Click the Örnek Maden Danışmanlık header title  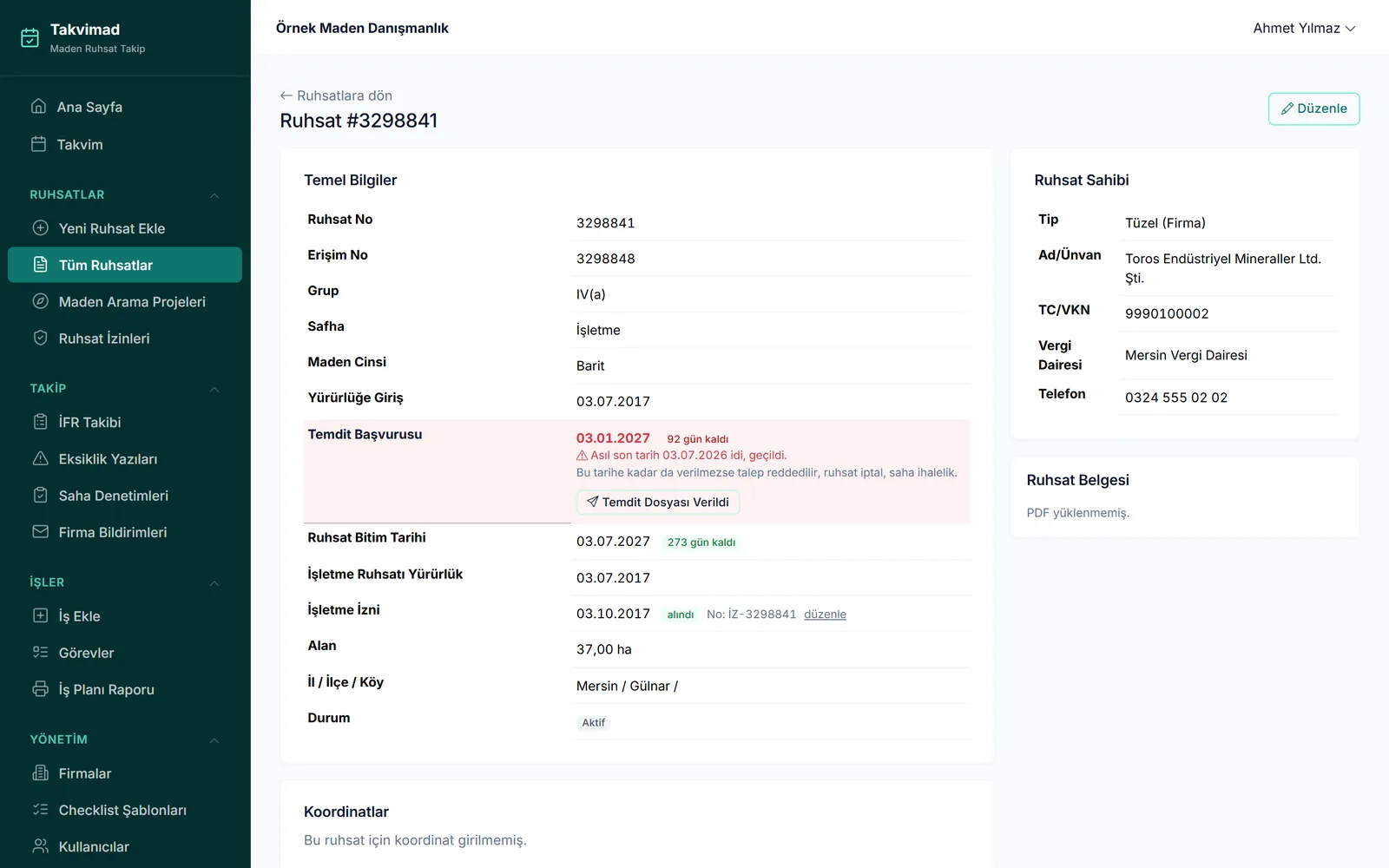362,28
